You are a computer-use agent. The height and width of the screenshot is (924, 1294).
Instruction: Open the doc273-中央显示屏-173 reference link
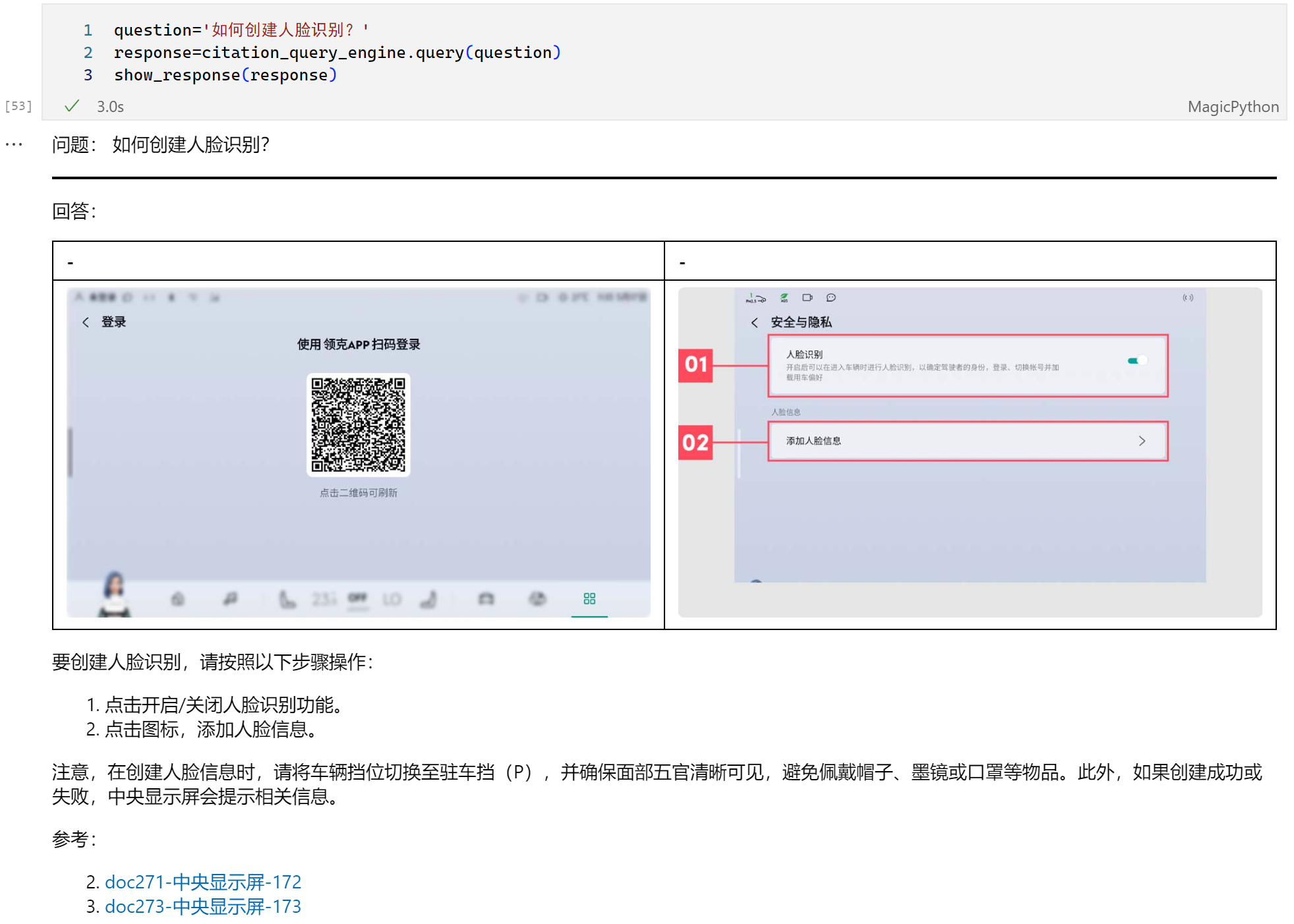pyautogui.click(x=203, y=906)
